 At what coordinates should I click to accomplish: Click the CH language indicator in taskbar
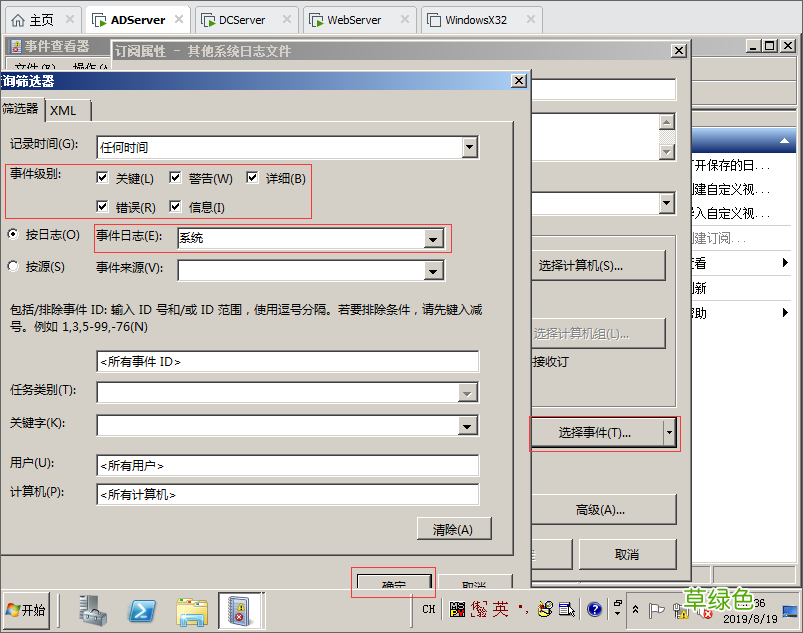(428, 609)
